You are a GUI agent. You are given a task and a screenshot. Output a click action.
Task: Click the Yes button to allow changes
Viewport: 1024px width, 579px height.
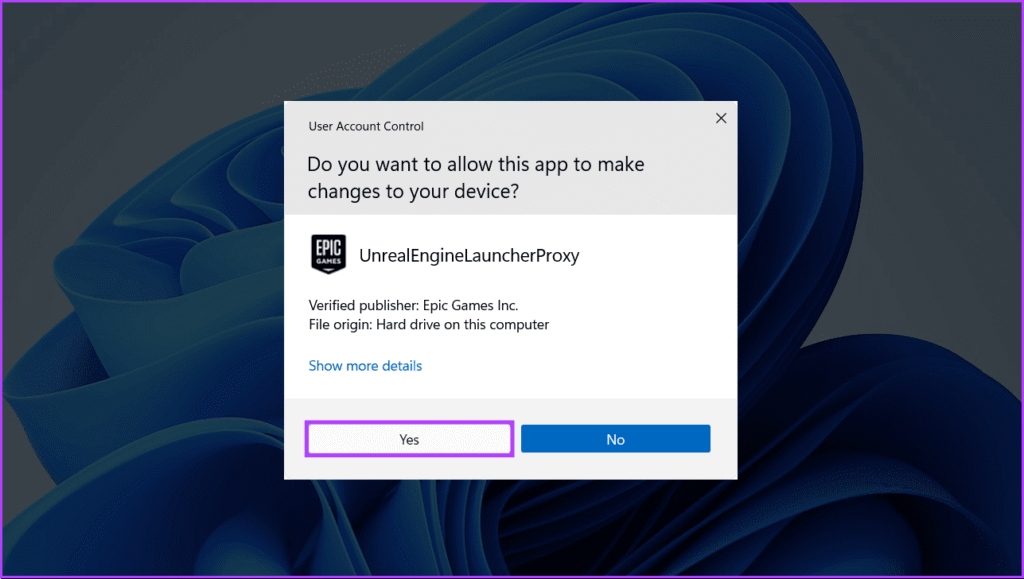[409, 439]
